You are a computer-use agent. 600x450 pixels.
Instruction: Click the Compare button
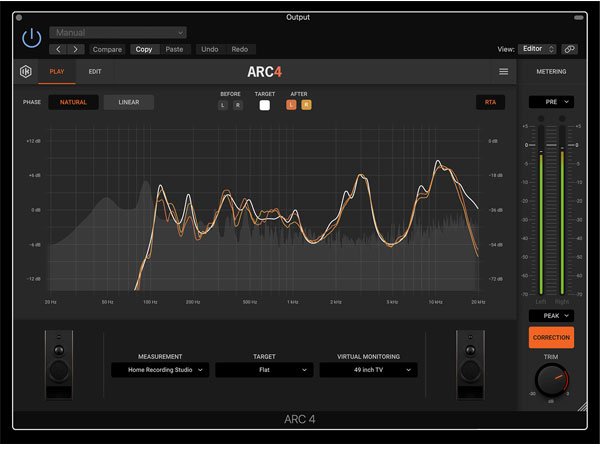[107, 49]
